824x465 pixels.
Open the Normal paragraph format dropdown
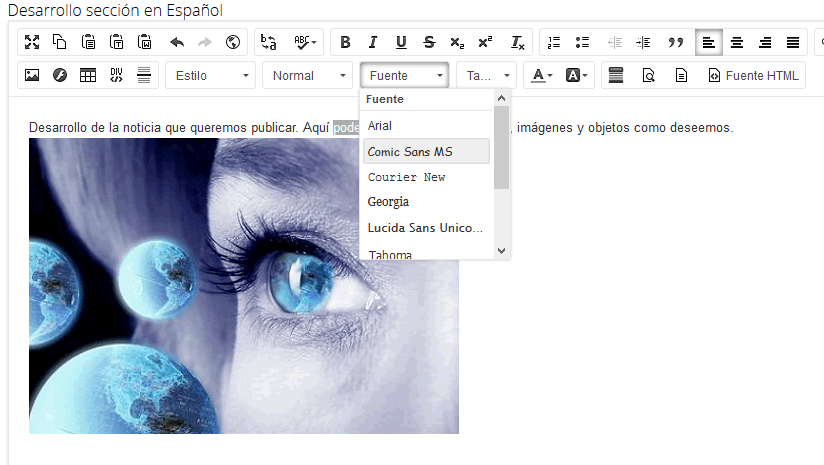[x=307, y=75]
